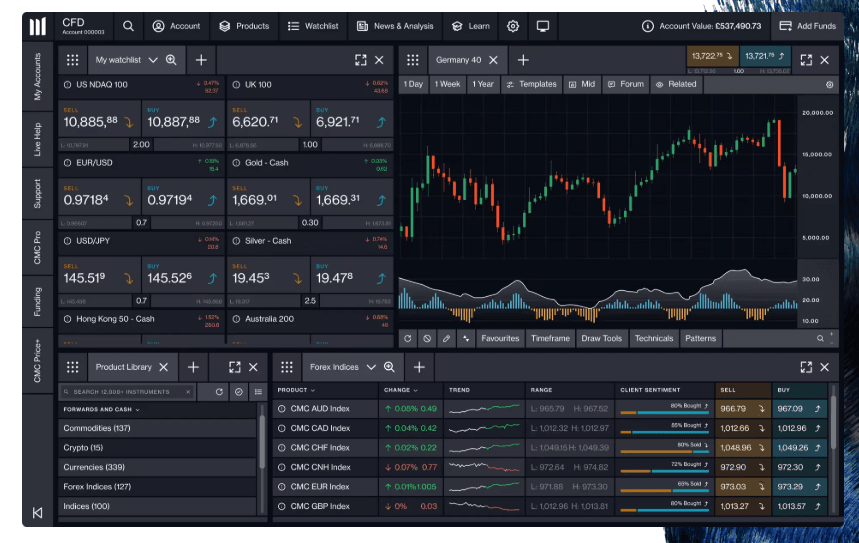Open the News & Analysis menu
859x543 pixels.
(395, 26)
